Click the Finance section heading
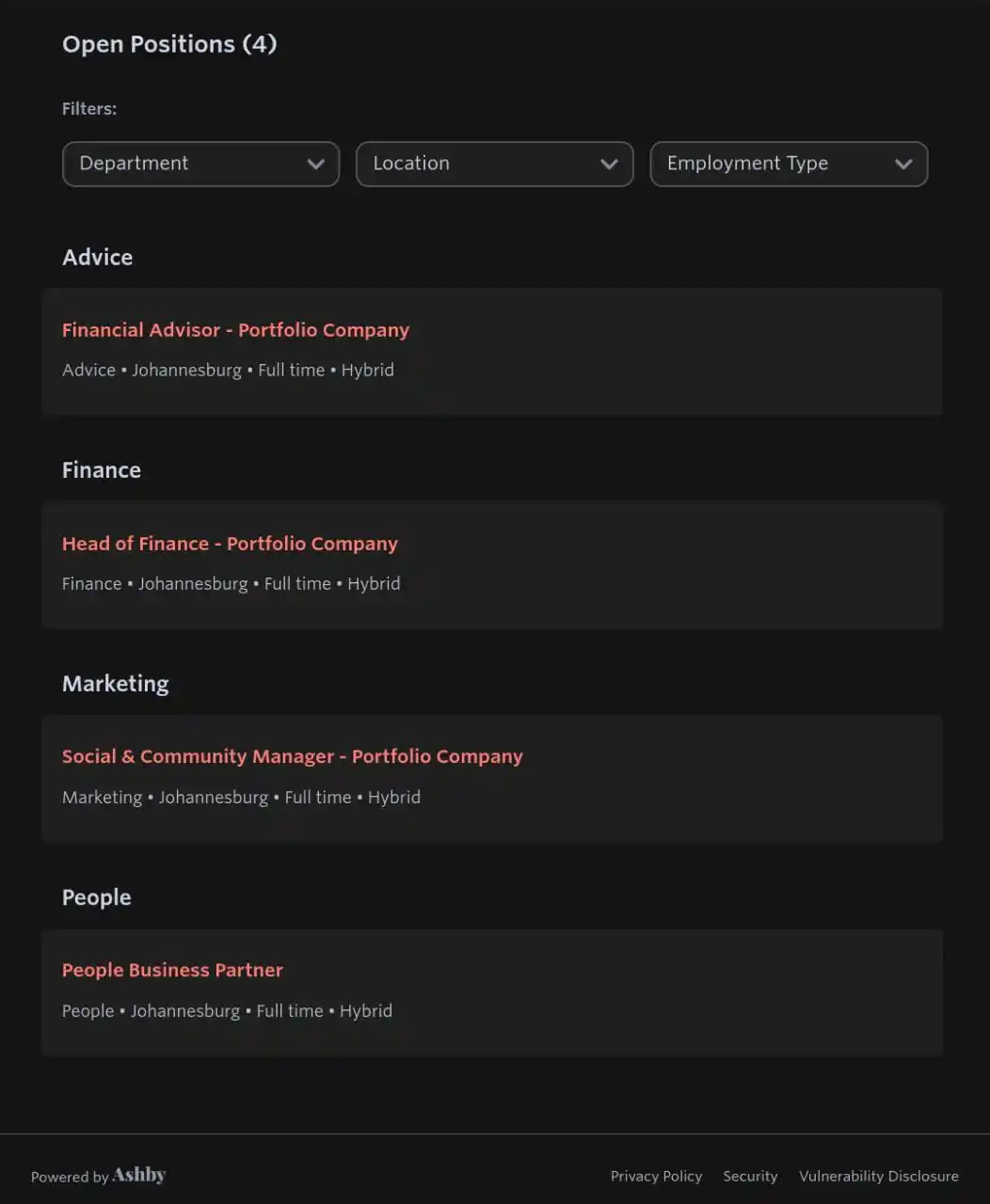 coord(102,470)
